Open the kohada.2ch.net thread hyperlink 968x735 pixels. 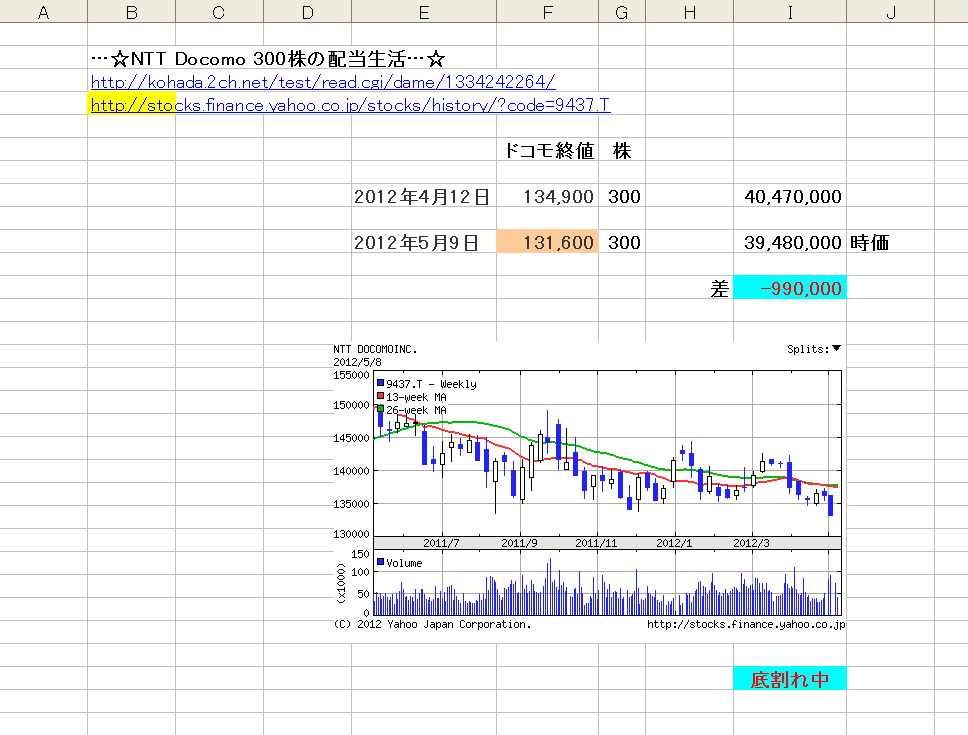pyautogui.click(x=323, y=81)
